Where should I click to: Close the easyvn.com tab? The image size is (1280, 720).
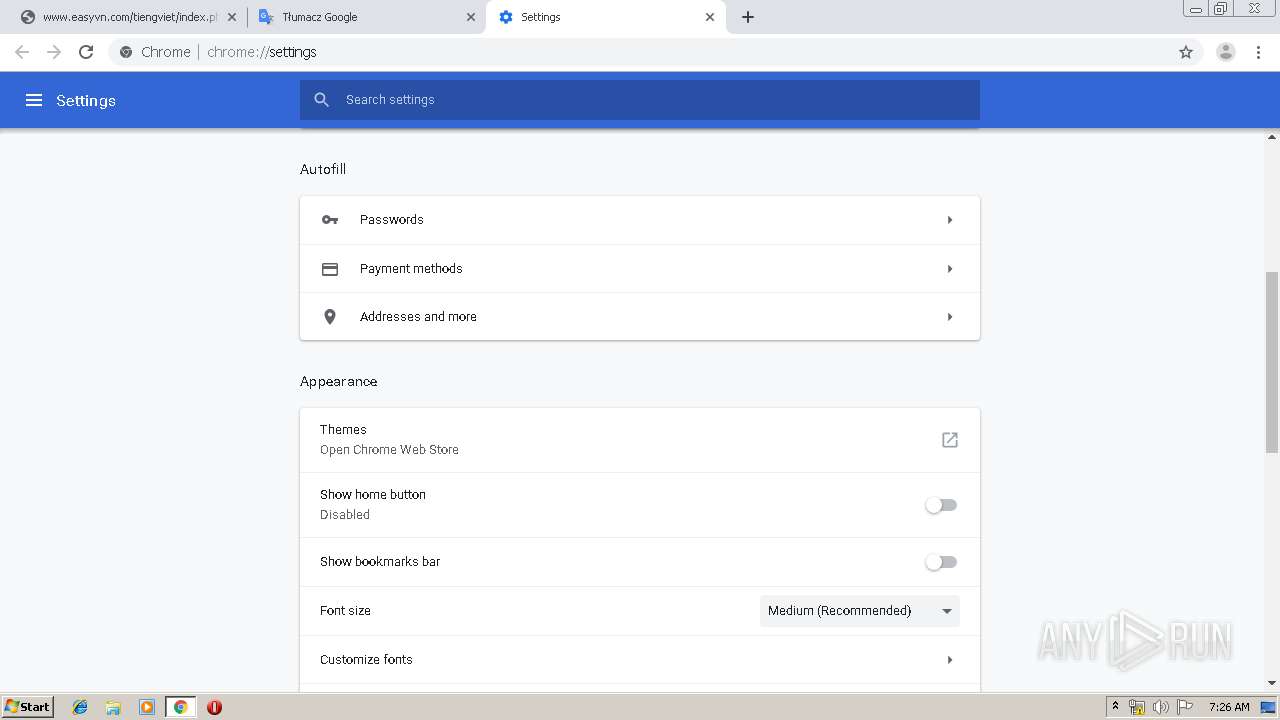pyautogui.click(x=232, y=17)
